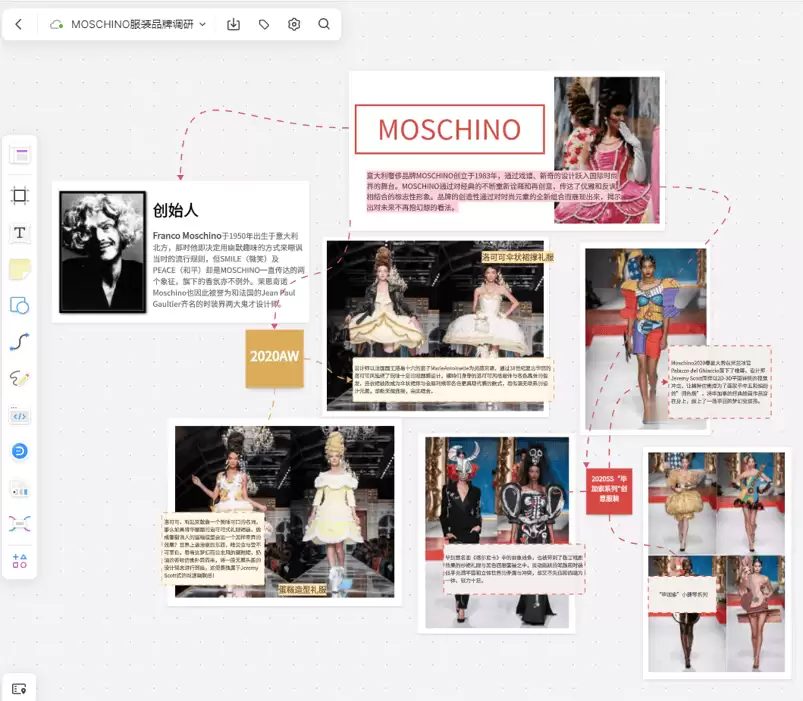Toggle the minimap icon at bottom left
The image size is (803, 701).
tap(19, 689)
